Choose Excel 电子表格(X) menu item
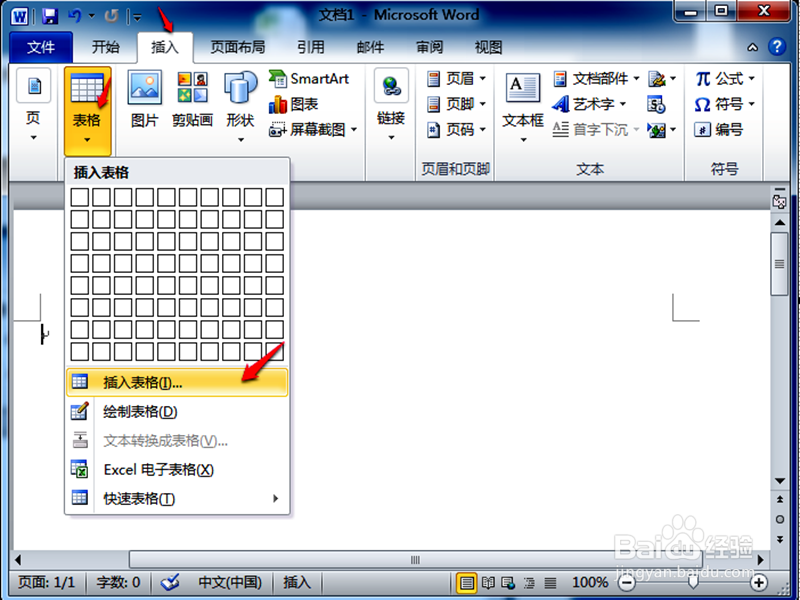800x600 pixels. pos(177,469)
